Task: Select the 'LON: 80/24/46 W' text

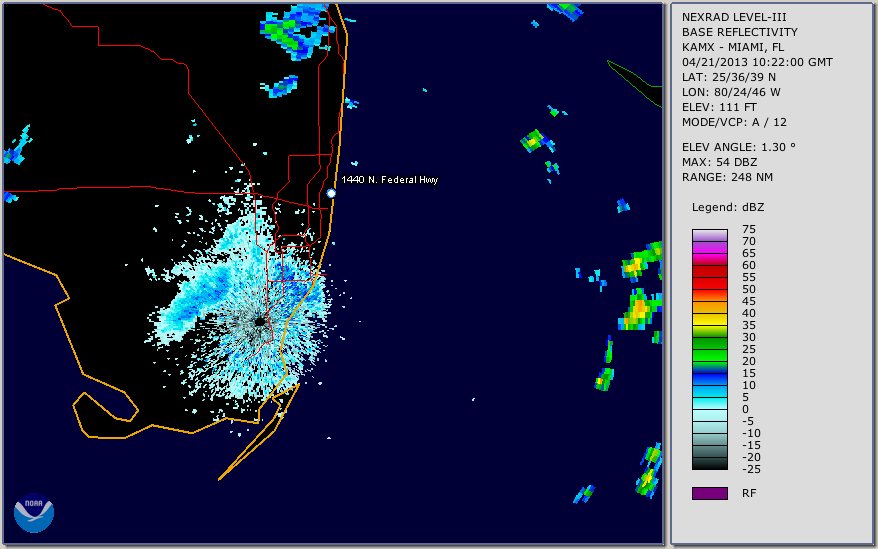Action: click(731, 92)
